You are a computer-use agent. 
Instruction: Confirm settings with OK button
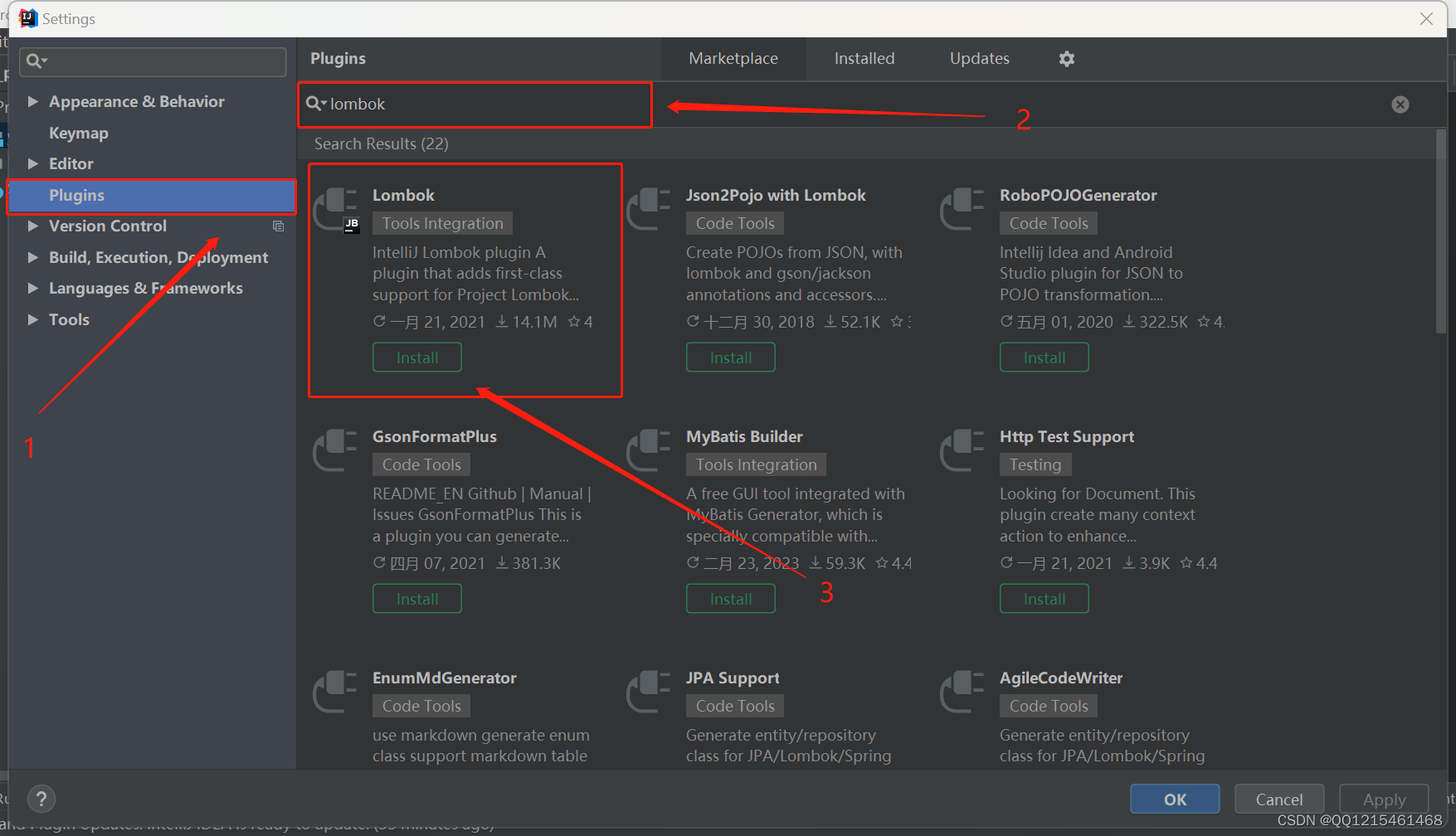(1175, 800)
